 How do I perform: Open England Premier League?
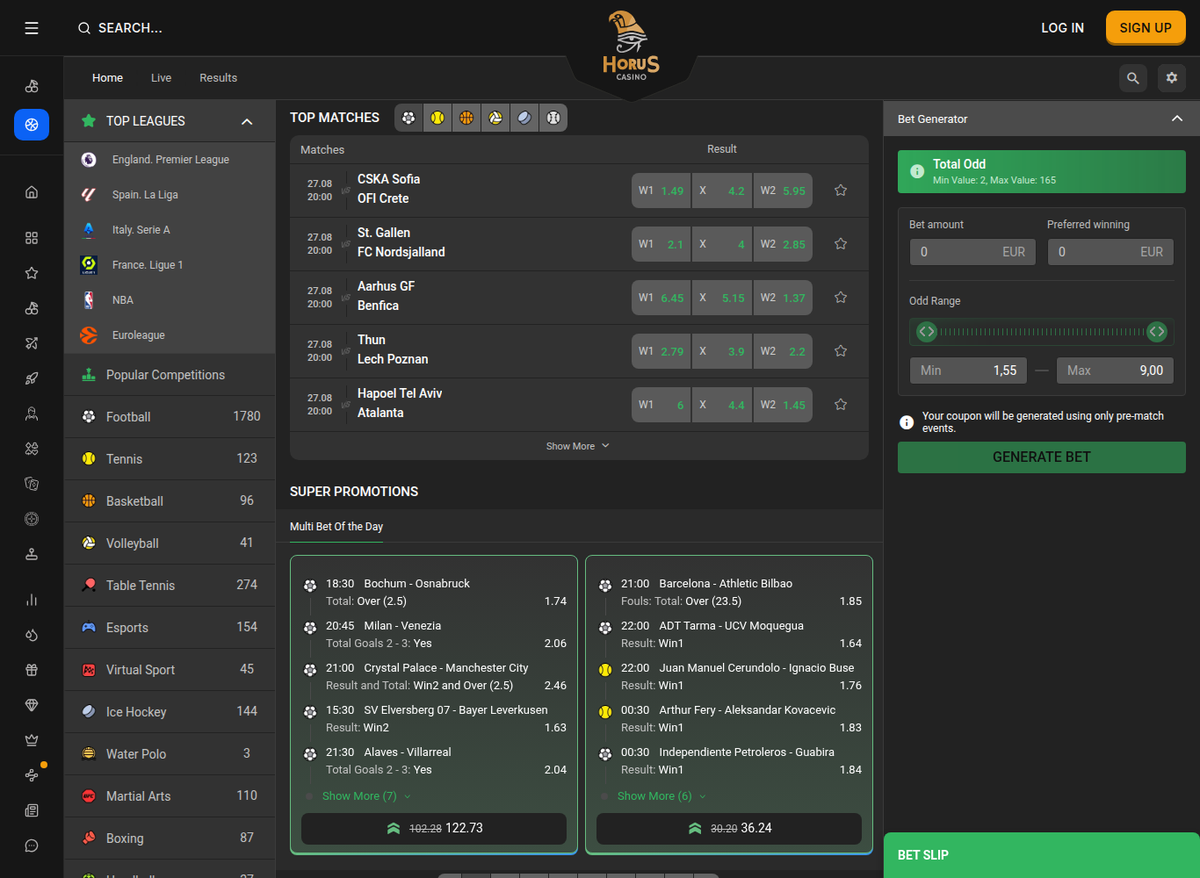coord(170,160)
